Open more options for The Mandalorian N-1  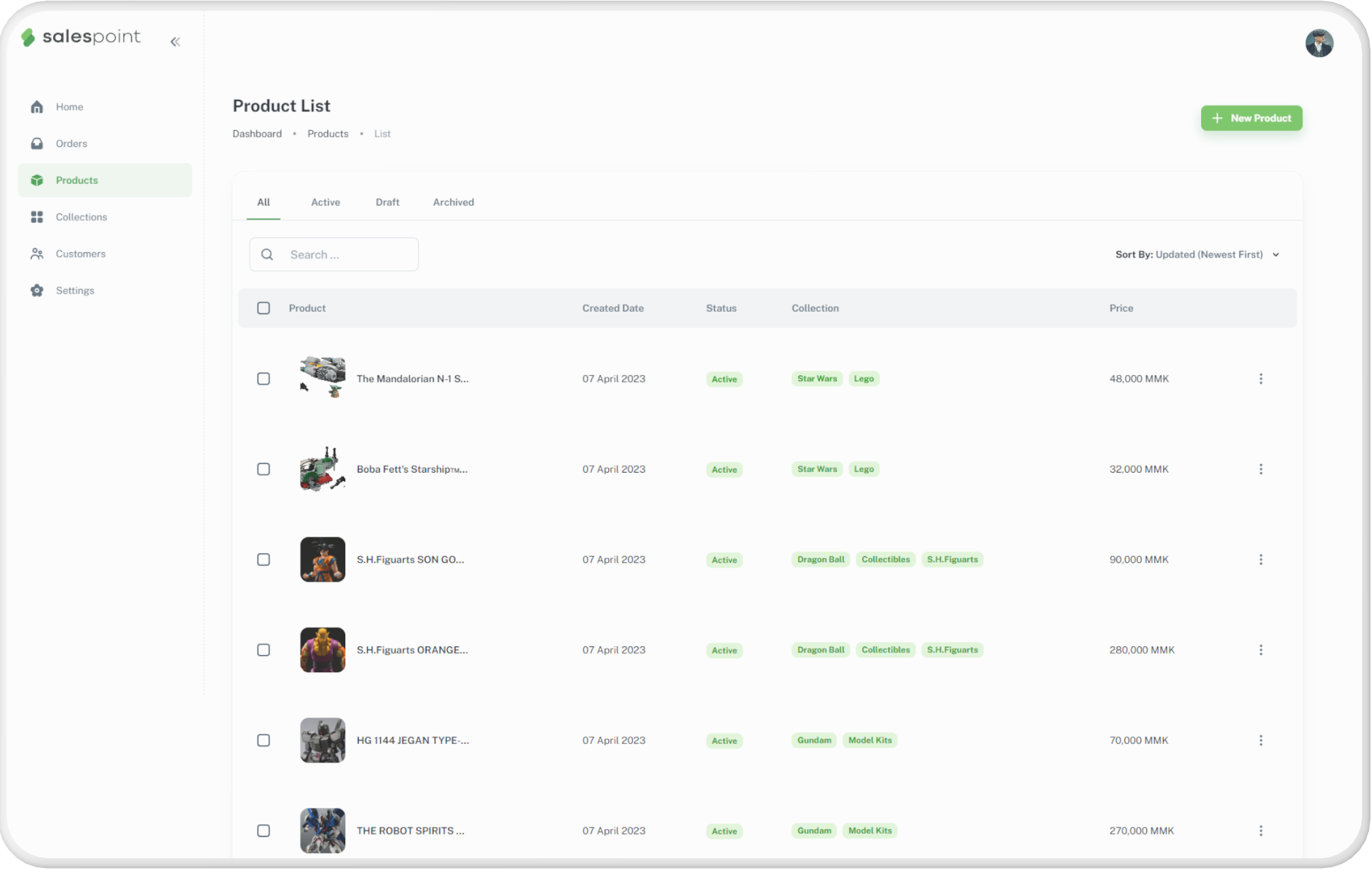1260,379
